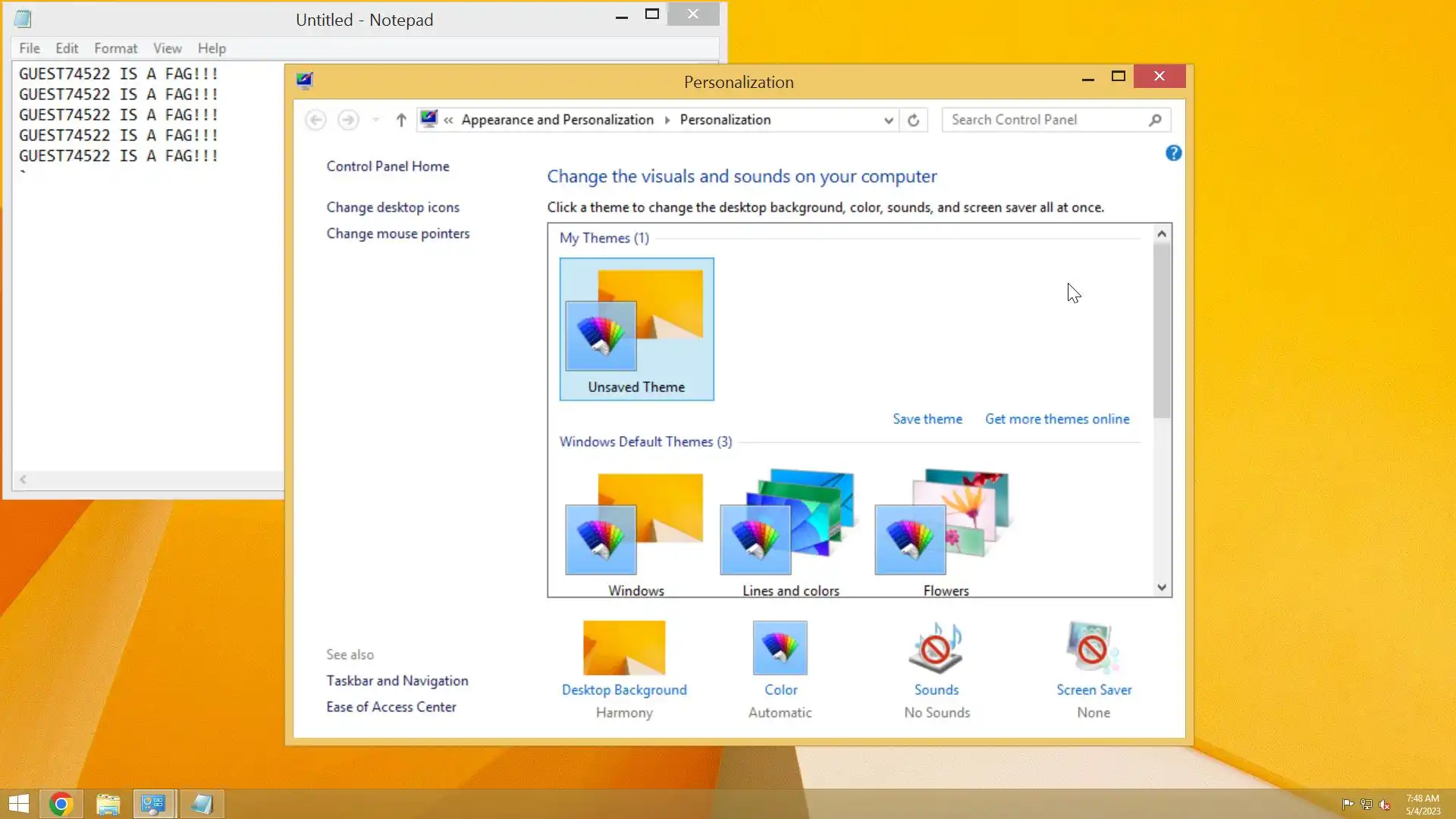Screen dimensions: 1456x819
Task: Open the recent locations dropdown arrow
Action: tap(375, 120)
